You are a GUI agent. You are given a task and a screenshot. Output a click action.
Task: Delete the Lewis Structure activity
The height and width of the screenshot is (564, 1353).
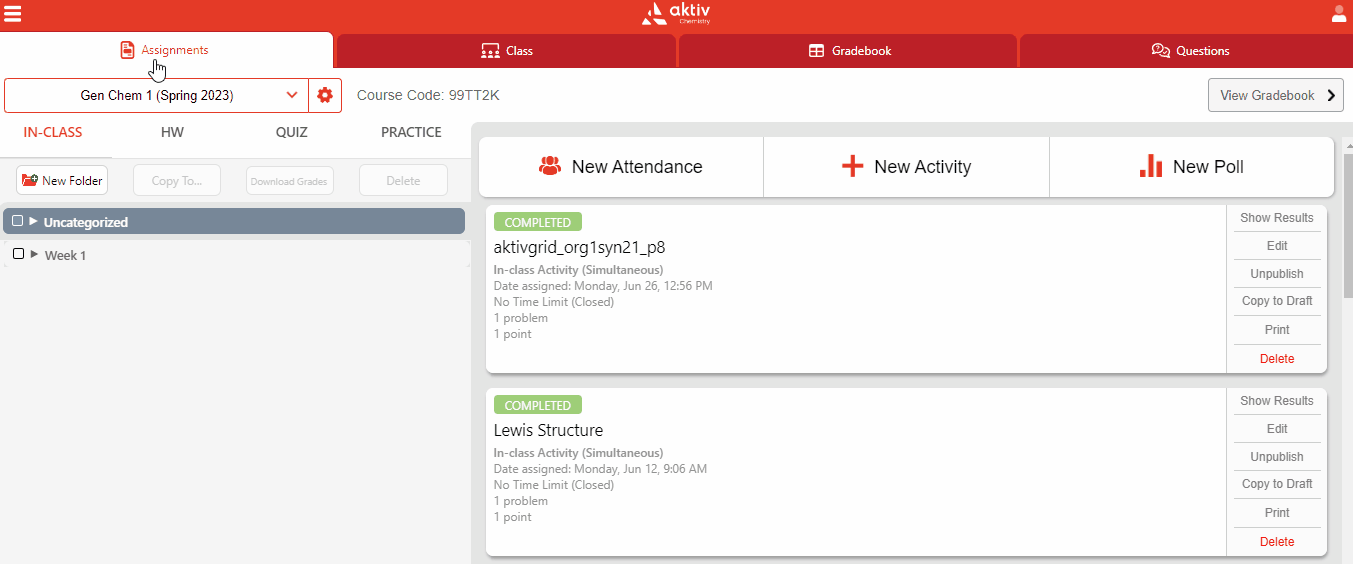[x=1277, y=542]
